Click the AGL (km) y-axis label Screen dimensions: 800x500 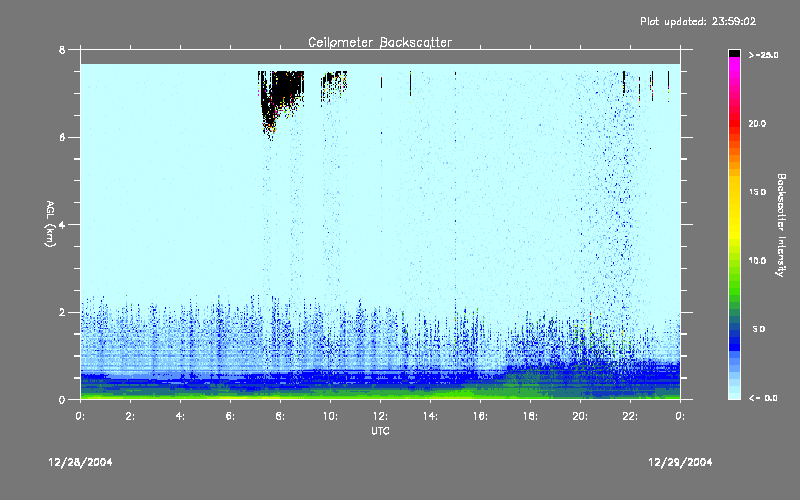coord(49,224)
